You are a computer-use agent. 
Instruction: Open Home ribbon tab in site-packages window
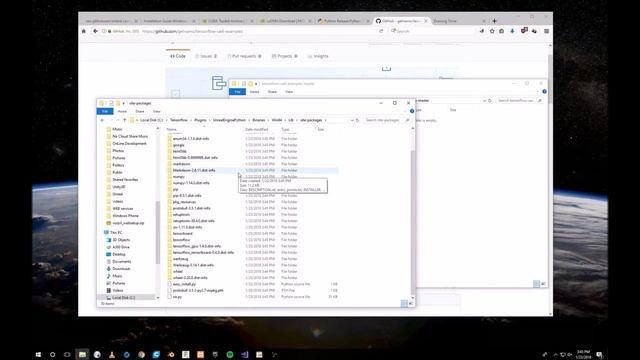[122, 111]
